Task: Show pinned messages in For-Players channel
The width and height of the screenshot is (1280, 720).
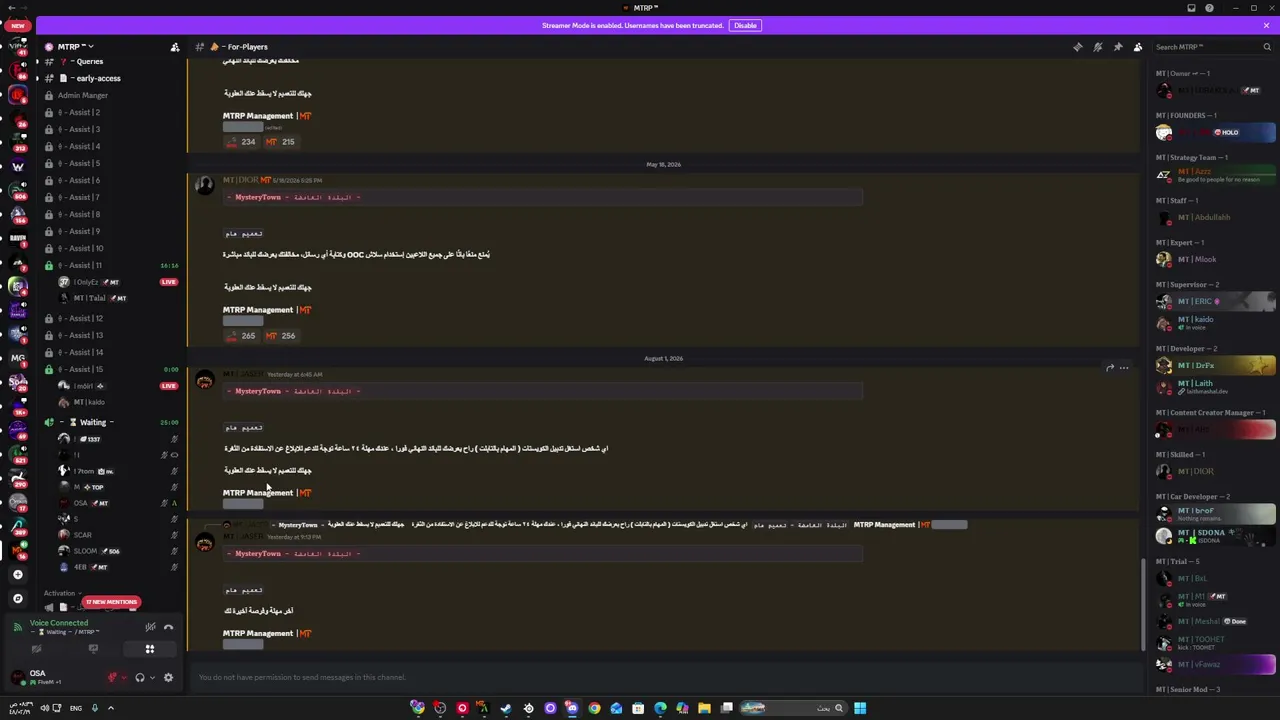Action: tap(1118, 47)
